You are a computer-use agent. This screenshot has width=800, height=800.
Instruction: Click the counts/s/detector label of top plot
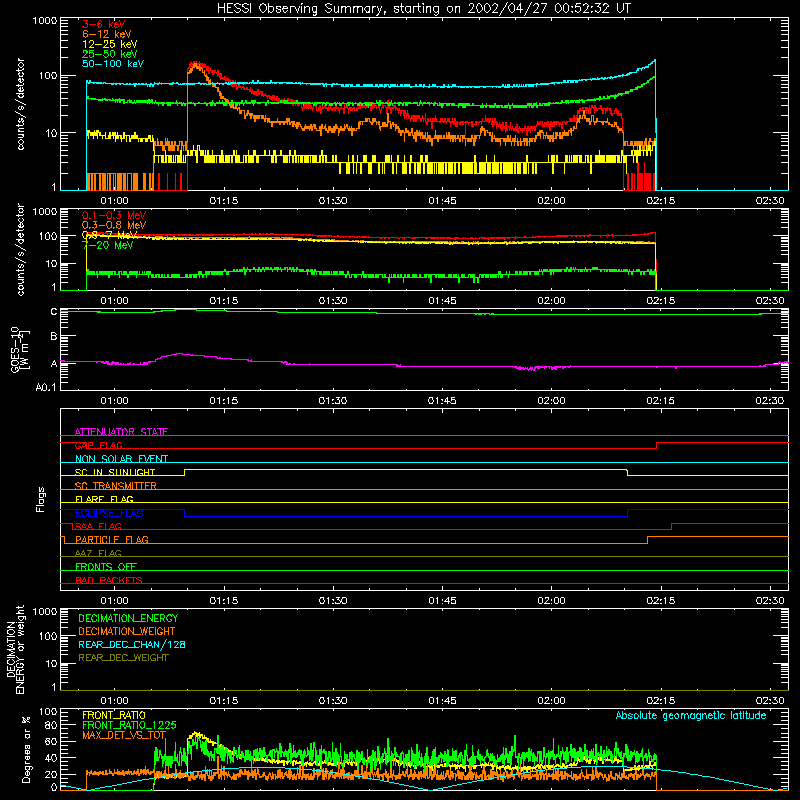coord(20,104)
